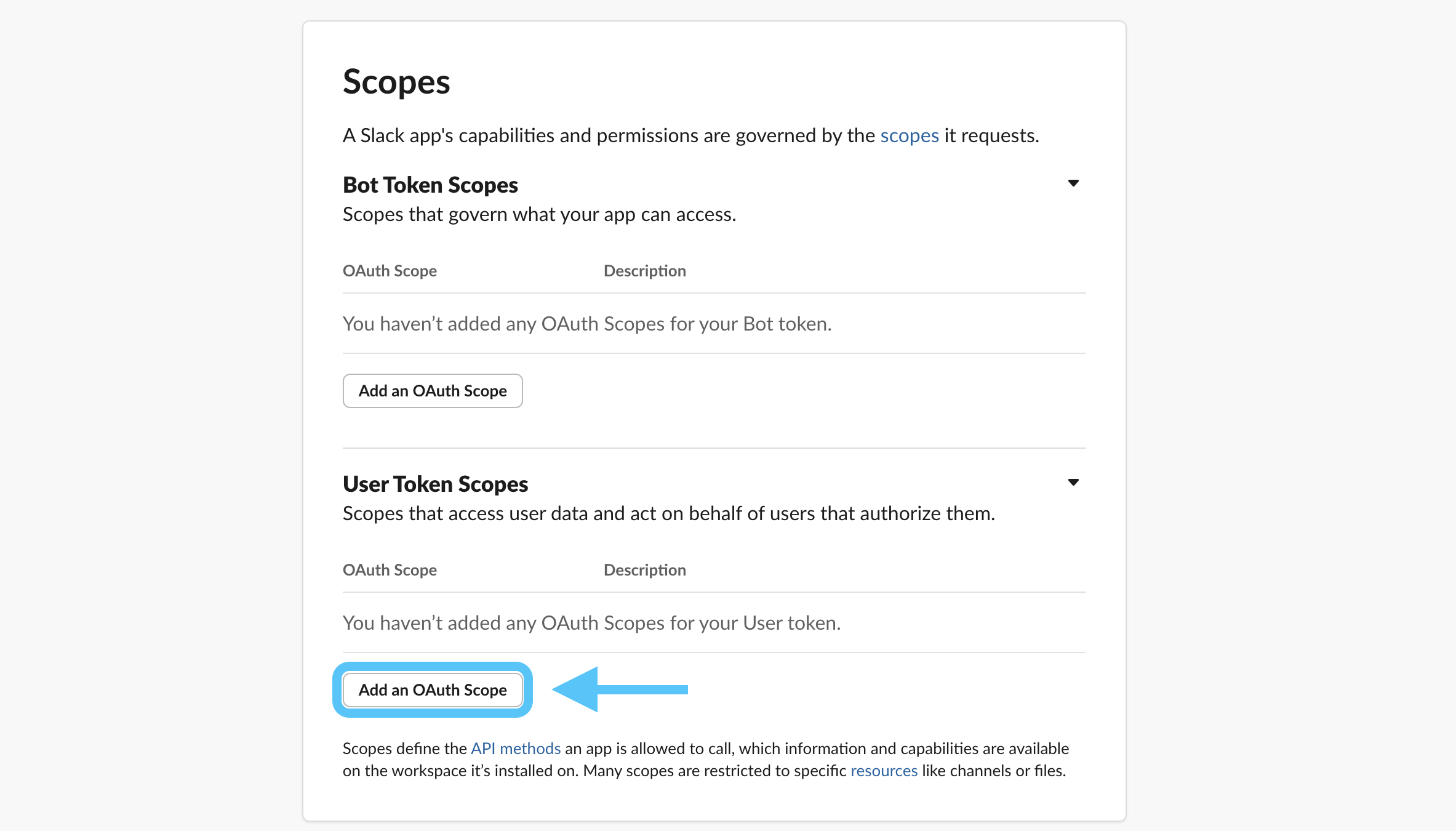Image resolution: width=1456 pixels, height=831 pixels.
Task: Click the empty User token scopes message
Action: point(591,623)
